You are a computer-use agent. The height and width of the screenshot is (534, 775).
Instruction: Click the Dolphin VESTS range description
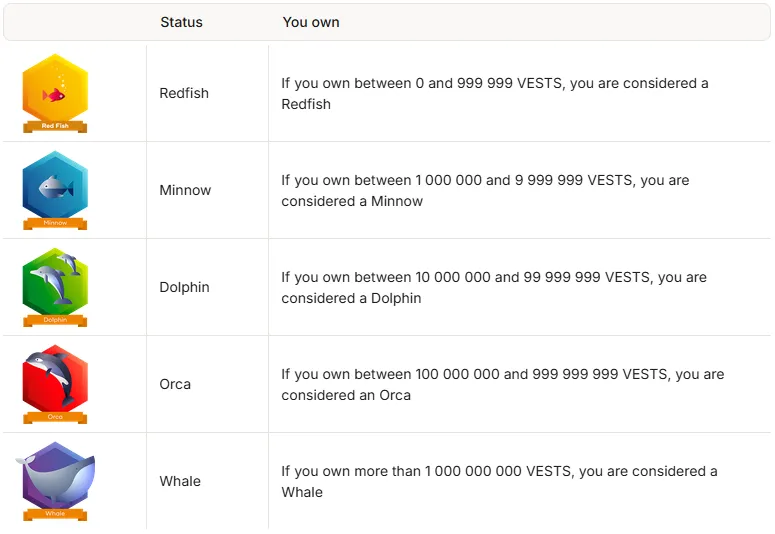[494, 287]
